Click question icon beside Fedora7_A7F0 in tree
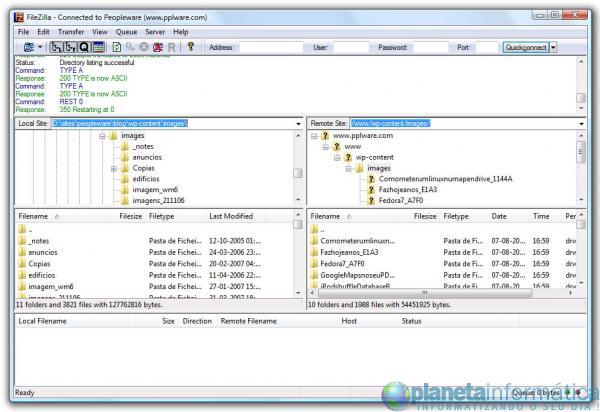Screen dimensions: 600x412 pos(371,200)
